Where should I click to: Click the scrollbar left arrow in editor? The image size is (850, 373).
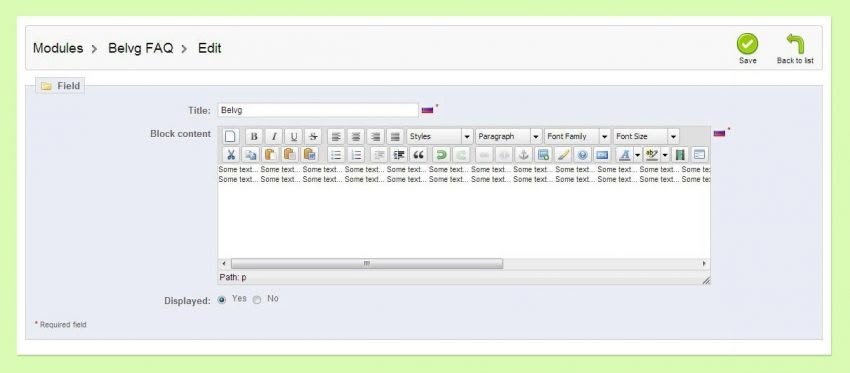tap(224, 264)
